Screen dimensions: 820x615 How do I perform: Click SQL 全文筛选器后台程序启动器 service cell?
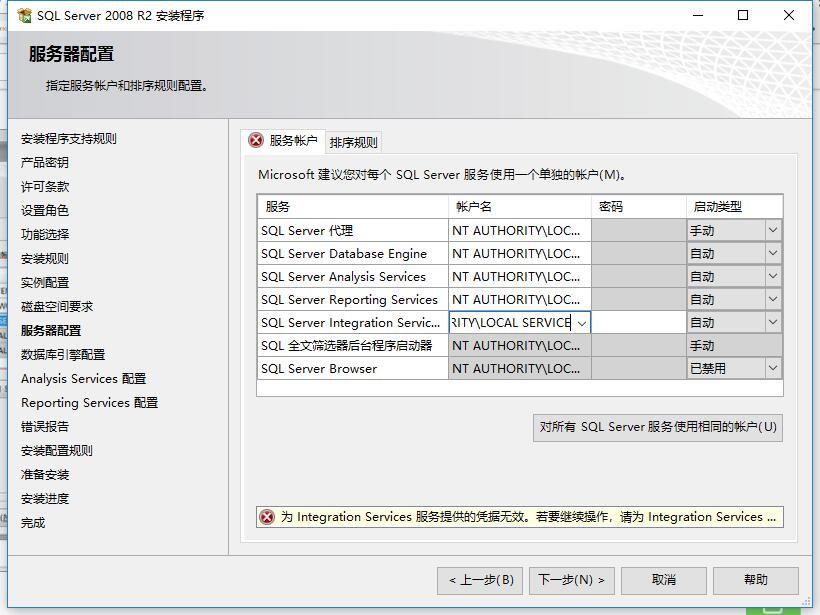point(353,346)
